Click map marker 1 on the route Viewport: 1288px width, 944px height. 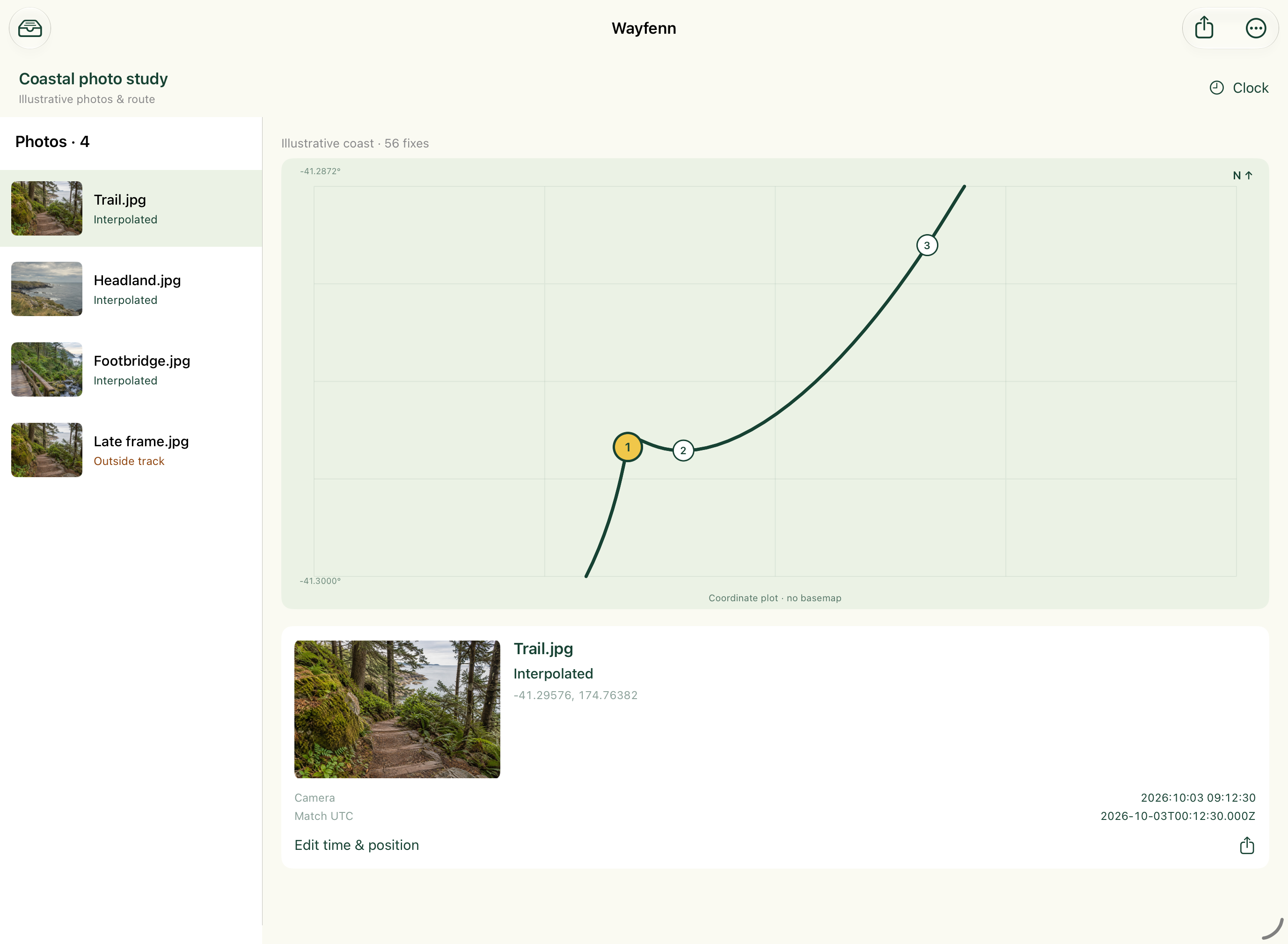(x=628, y=448)
